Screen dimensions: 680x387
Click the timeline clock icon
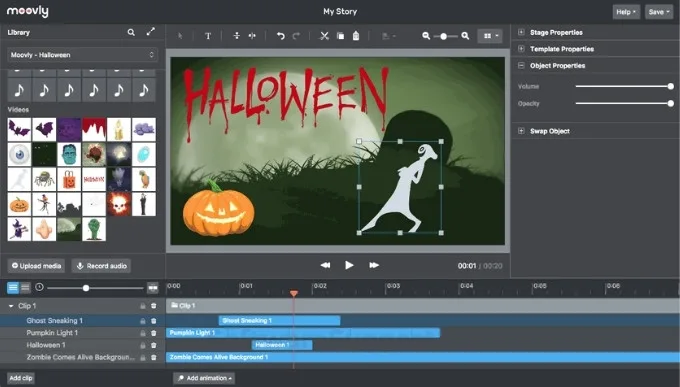(39, 287)
